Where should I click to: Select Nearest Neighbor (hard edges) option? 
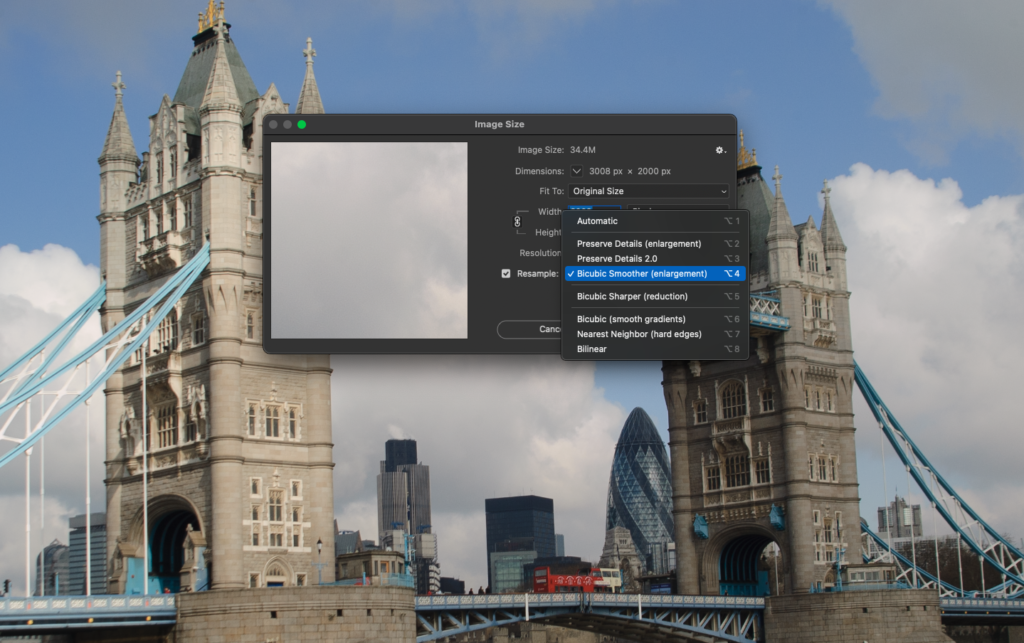coord(654,334)
